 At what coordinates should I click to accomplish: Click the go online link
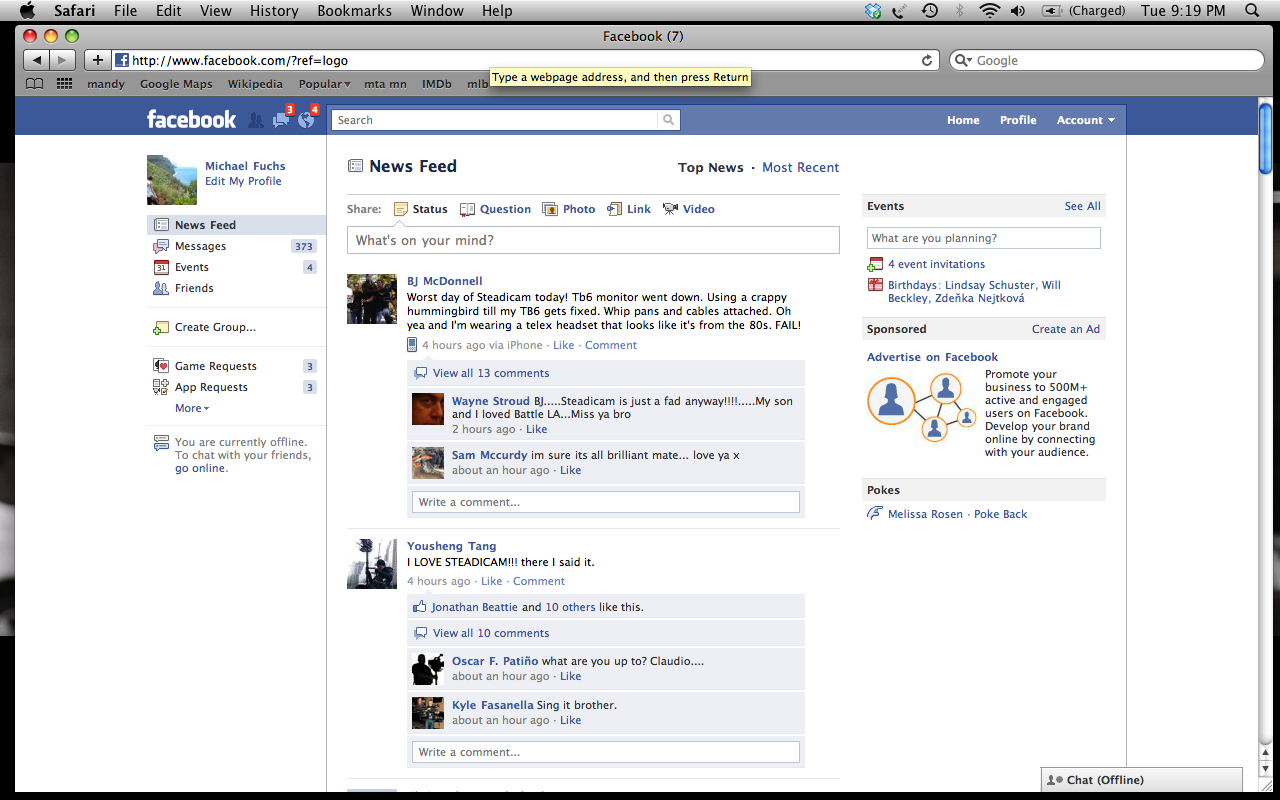click(x=201, y=468)
